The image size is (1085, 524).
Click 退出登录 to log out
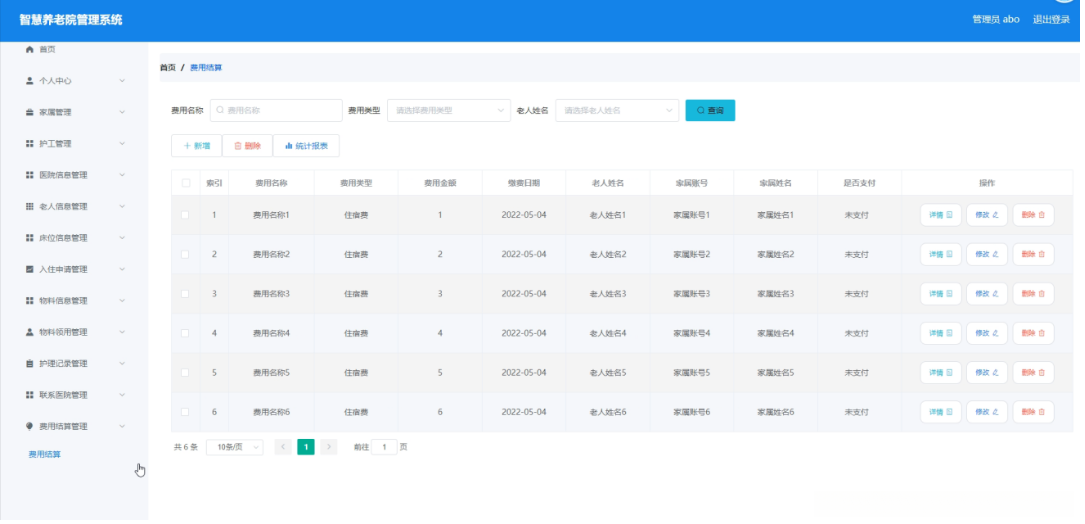coord(1051,19)
